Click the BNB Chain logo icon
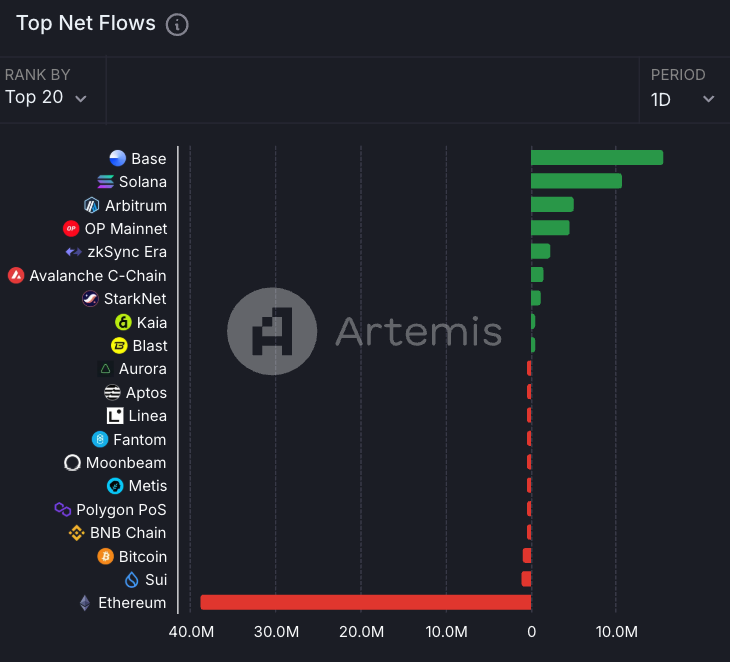Viewport: 730px width, 662px height. coord(76,533)
